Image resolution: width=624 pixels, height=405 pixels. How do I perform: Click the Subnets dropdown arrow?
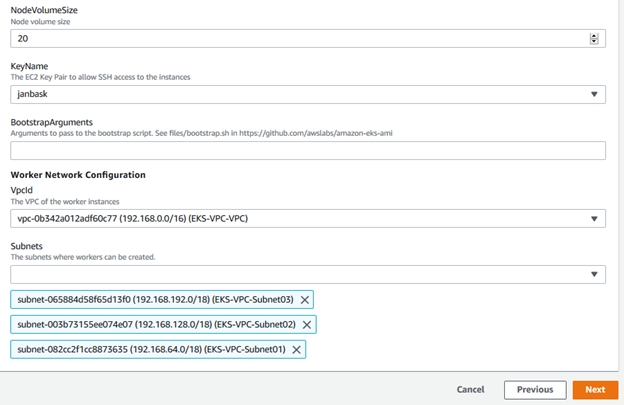point(596,274)
